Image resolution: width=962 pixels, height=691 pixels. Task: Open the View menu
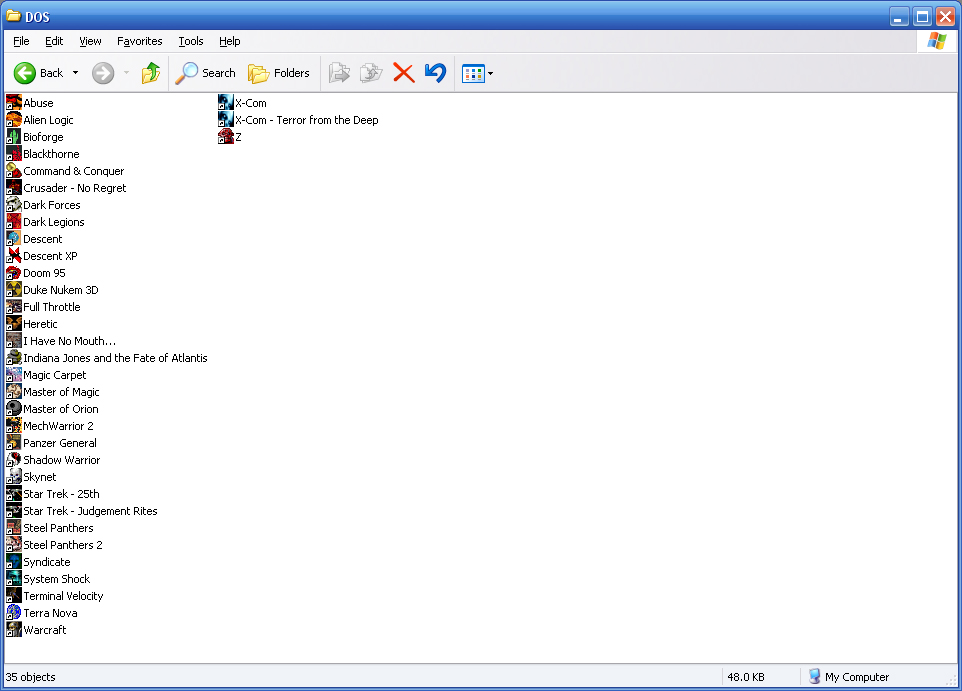click(x=90, y=41)
